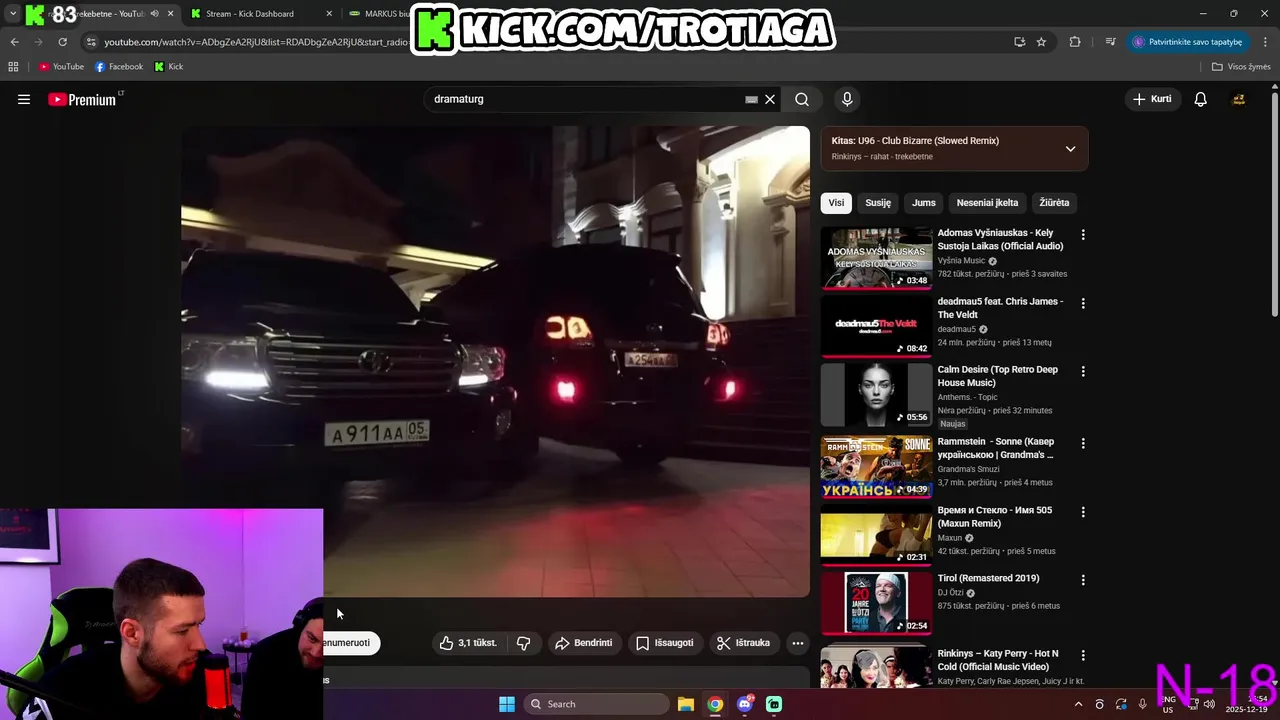Viewport: 1280px width, 720px height.
Task: Open the on-screen keyboard icon in search
Action: point(751,99)
